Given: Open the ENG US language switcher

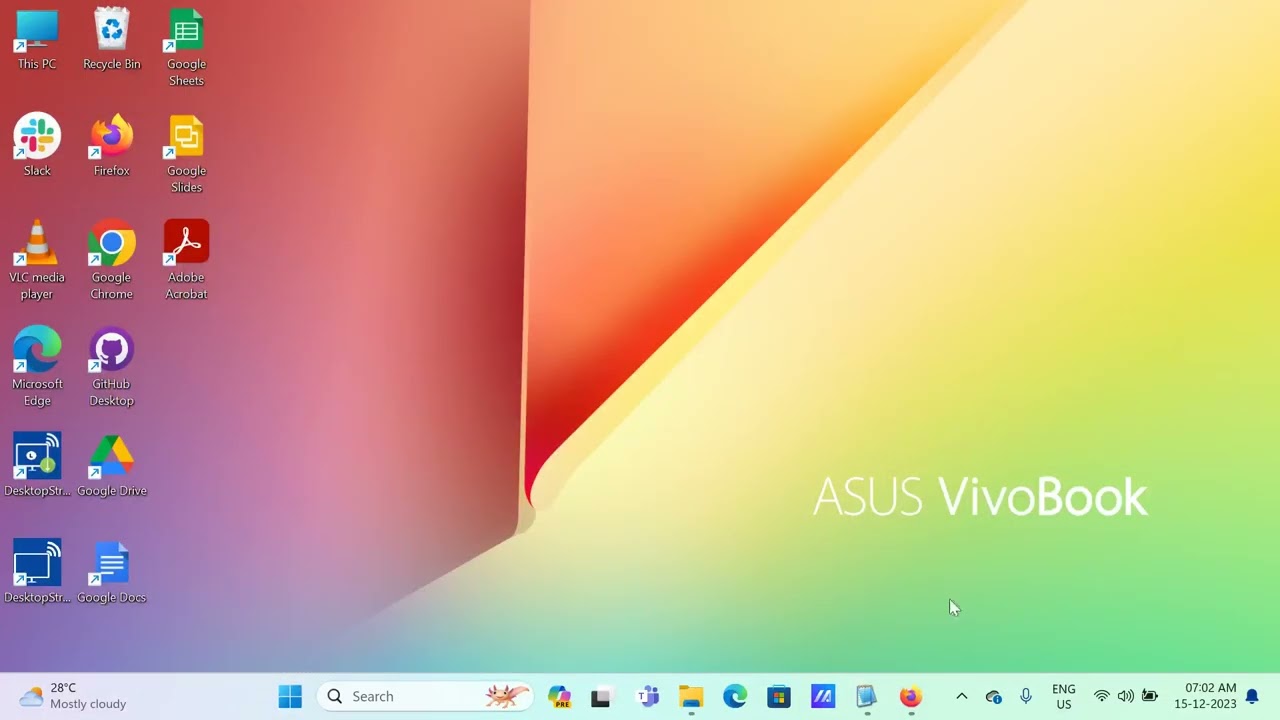Looking at the screenshot, I should [1064, 696].
